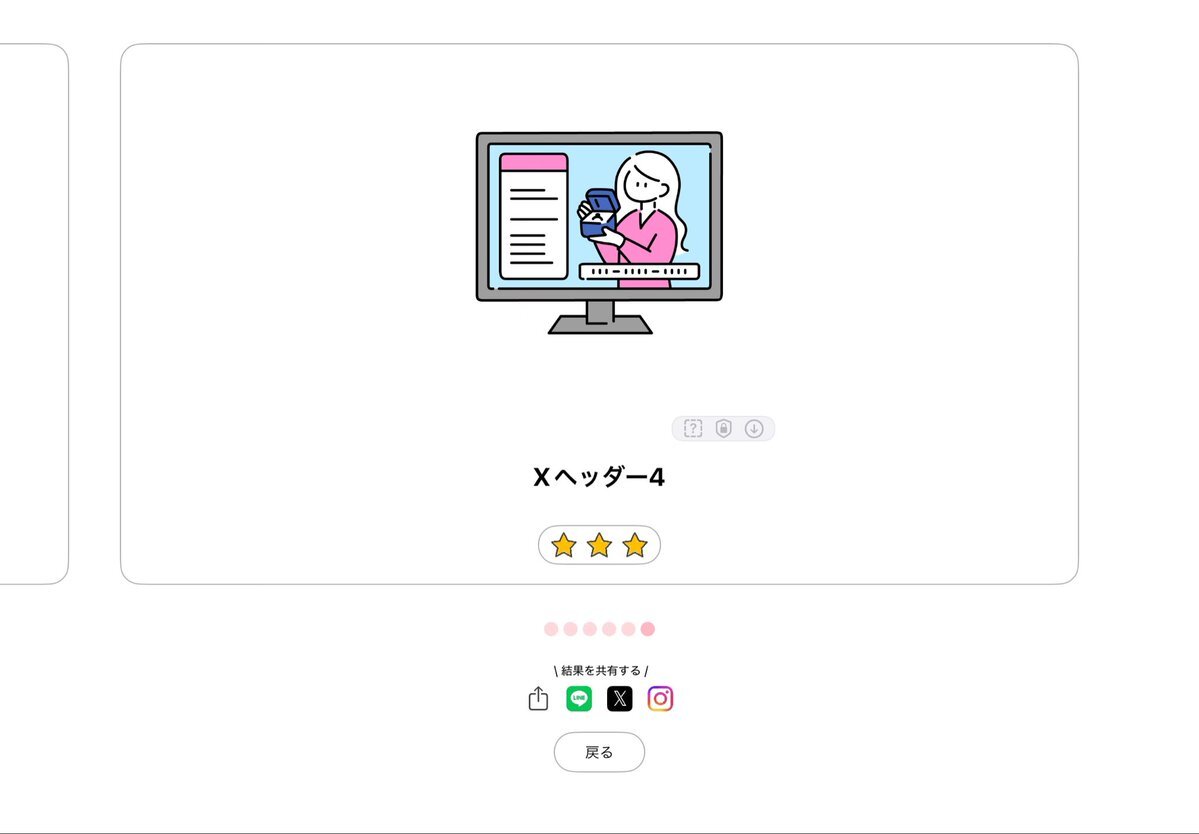Share the result via LINE
This screenshot has width=1199, height=834.
tap(579, 699)
